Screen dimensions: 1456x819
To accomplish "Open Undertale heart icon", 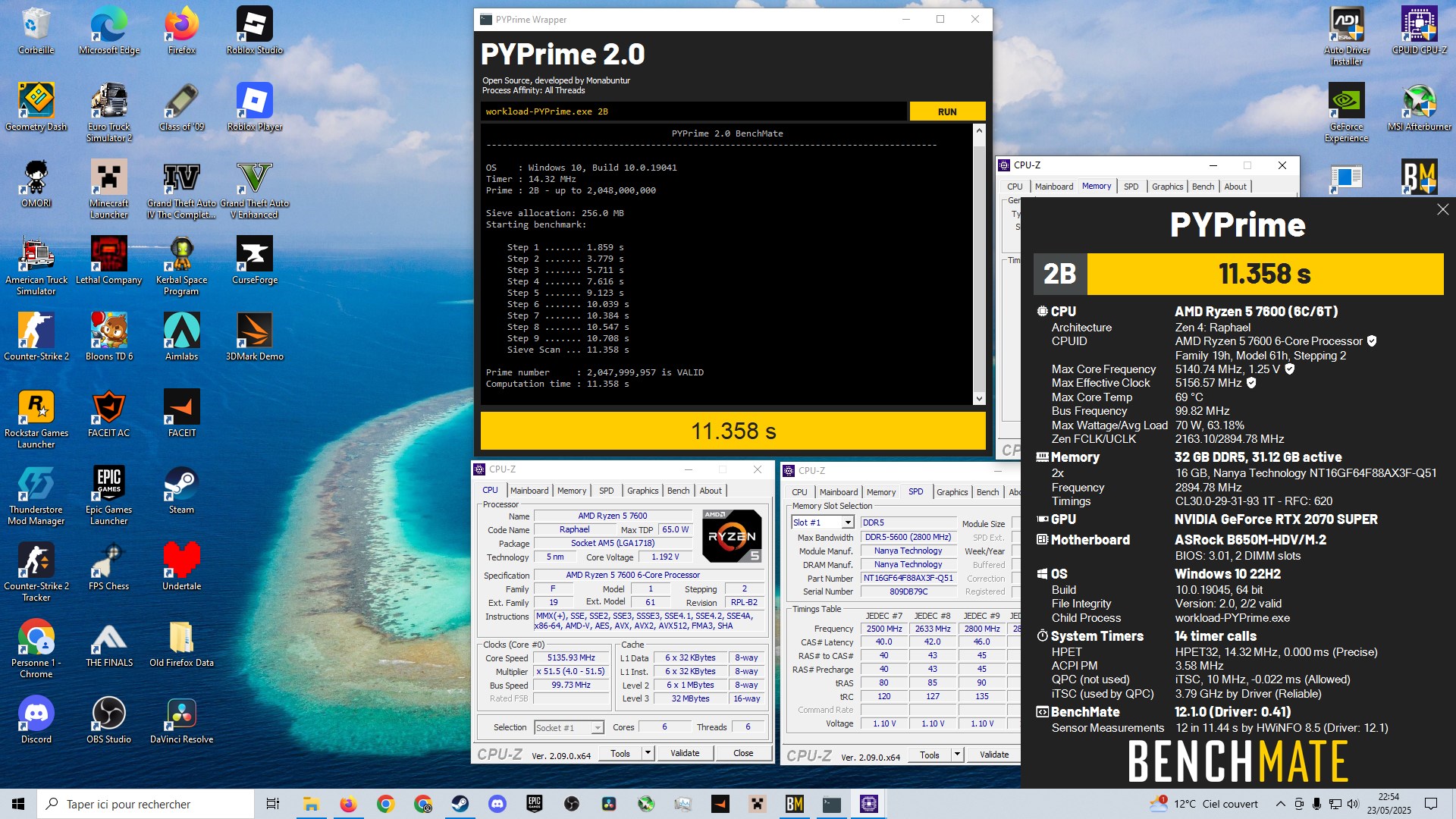I will click(x=182, y=567).
